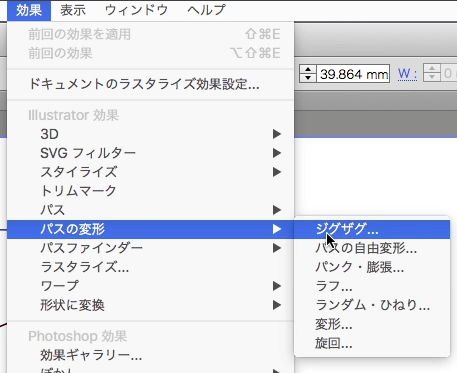Viewport: 457px width, 373px height.
Task: Open the 効果 menu in menu bar
Action: pyautogui.click(x=29, y=10)
